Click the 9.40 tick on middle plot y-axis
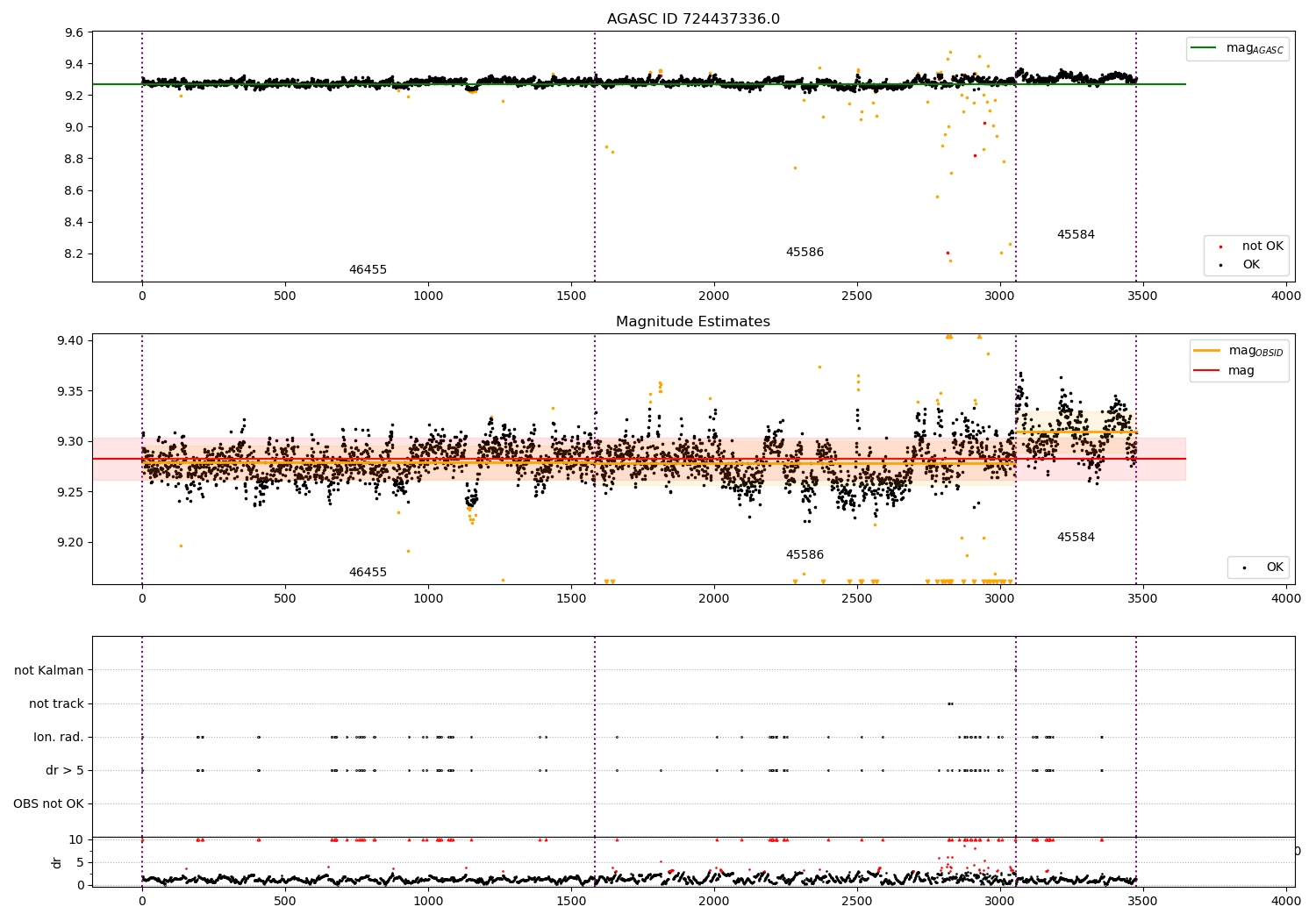The image size is (1316, 921). point(71,341)
